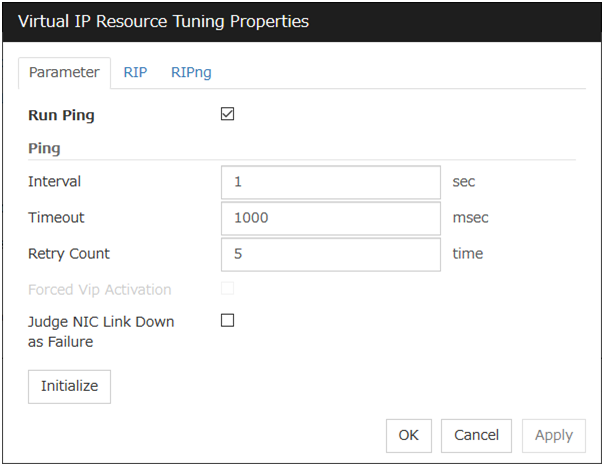Click the msec unit label

pyautogui.click(x=471, y=217)
